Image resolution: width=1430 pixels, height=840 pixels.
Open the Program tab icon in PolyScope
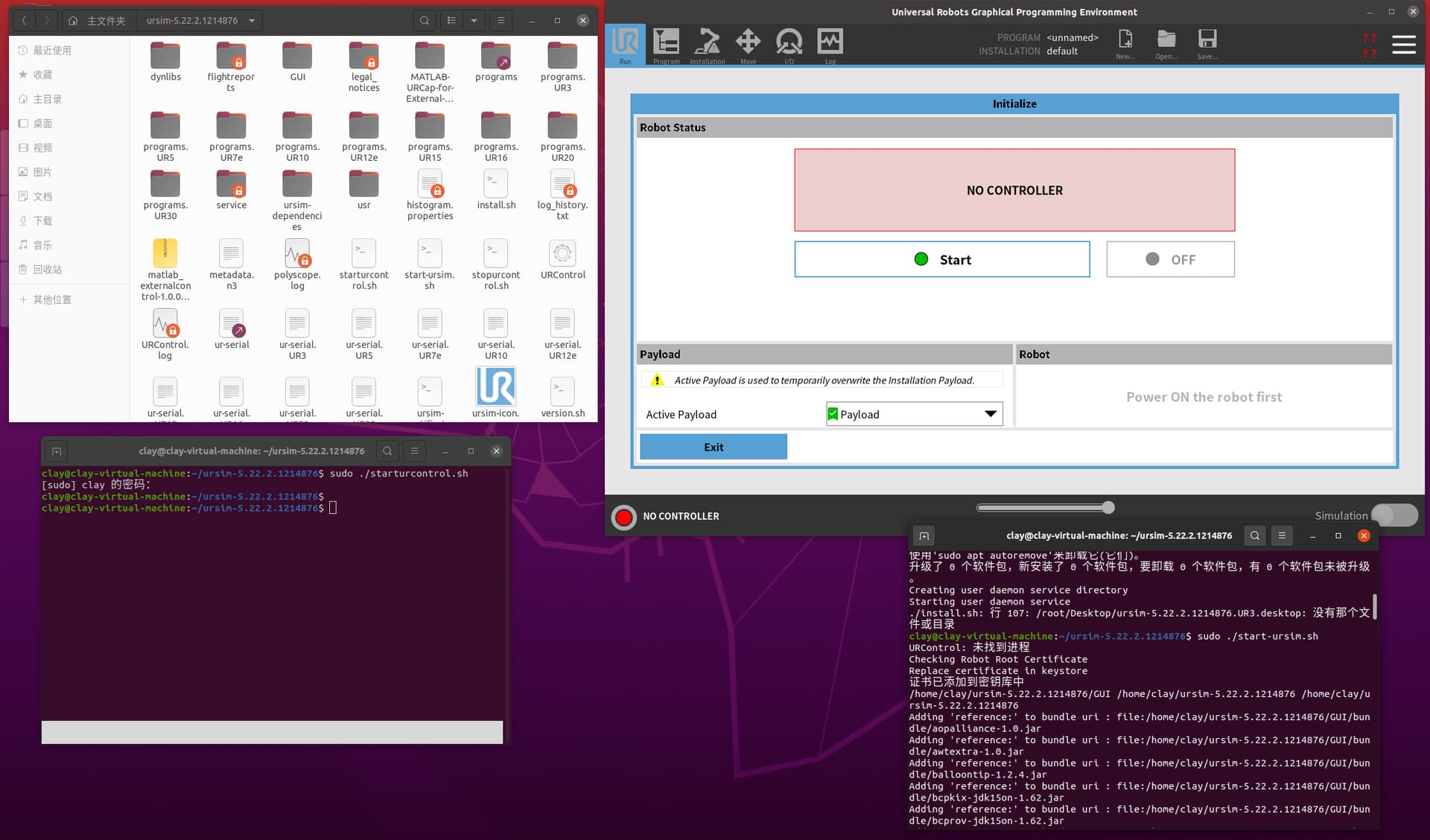(x=666, y=42)
